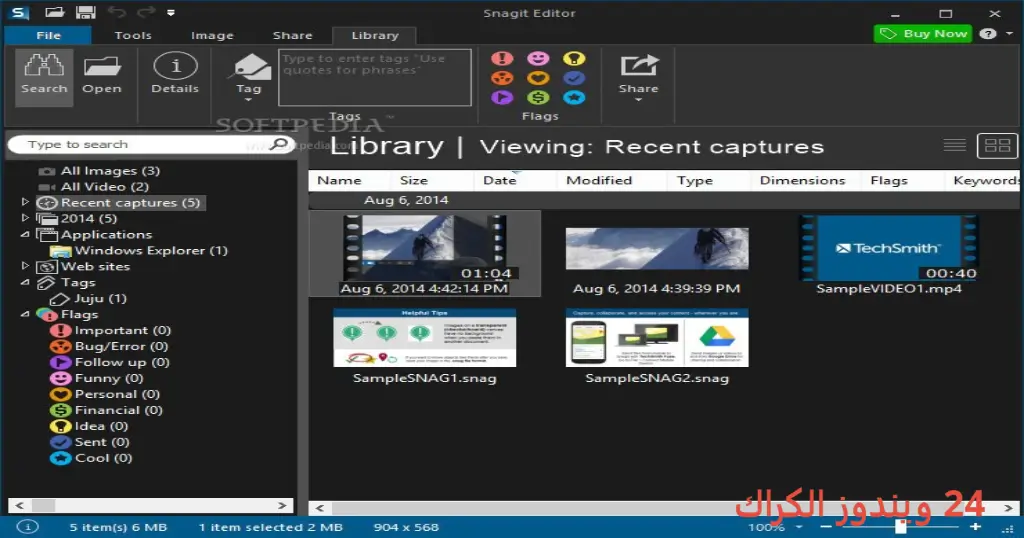This screenshot has height=538, width=1024.
Task: Click zoom in plus icon in status bar
Action: pos(976,526)
